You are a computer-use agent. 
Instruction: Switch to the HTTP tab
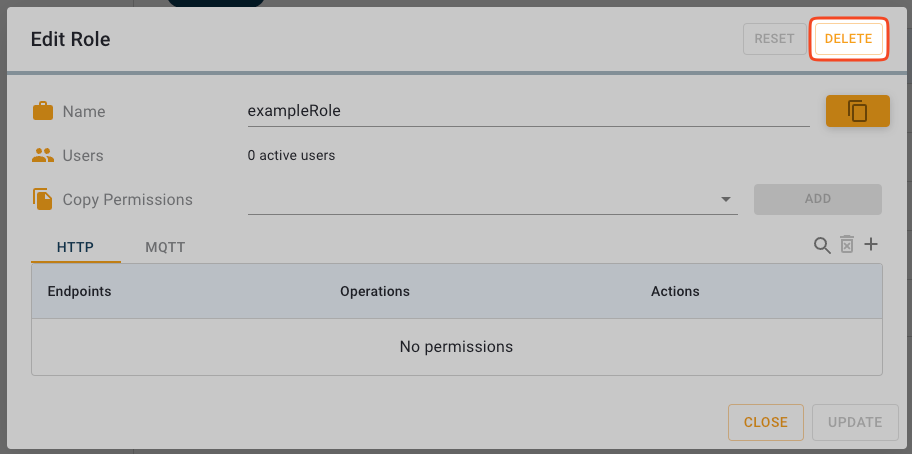(76, 247)
